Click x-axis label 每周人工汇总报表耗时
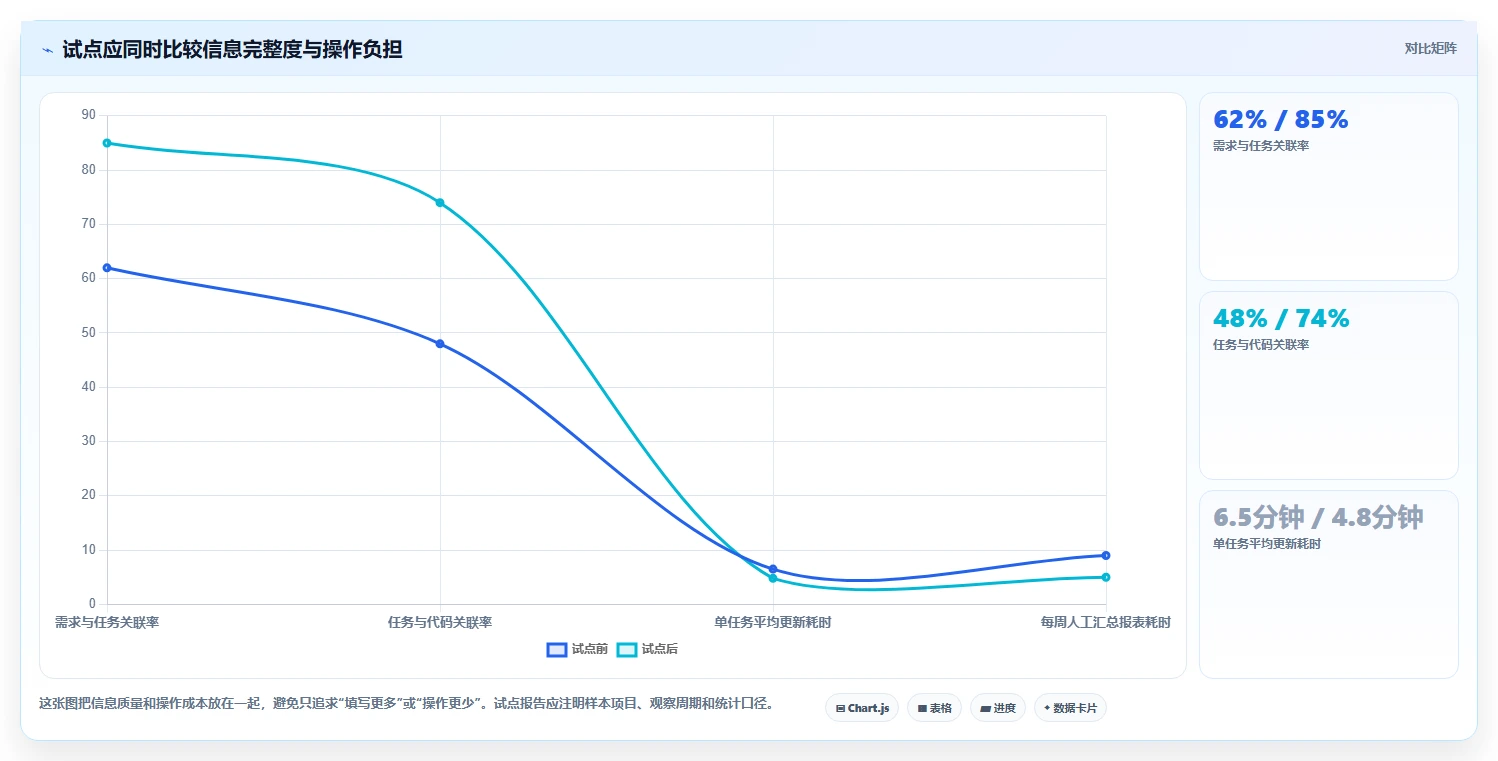 point(1105,622)
